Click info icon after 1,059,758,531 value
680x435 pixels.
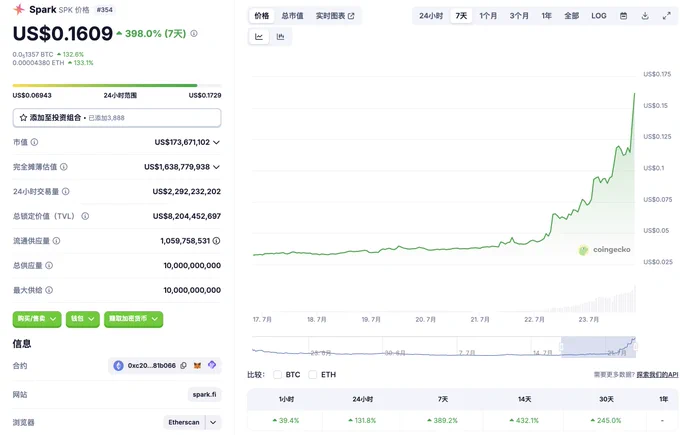tap(216, 241)
